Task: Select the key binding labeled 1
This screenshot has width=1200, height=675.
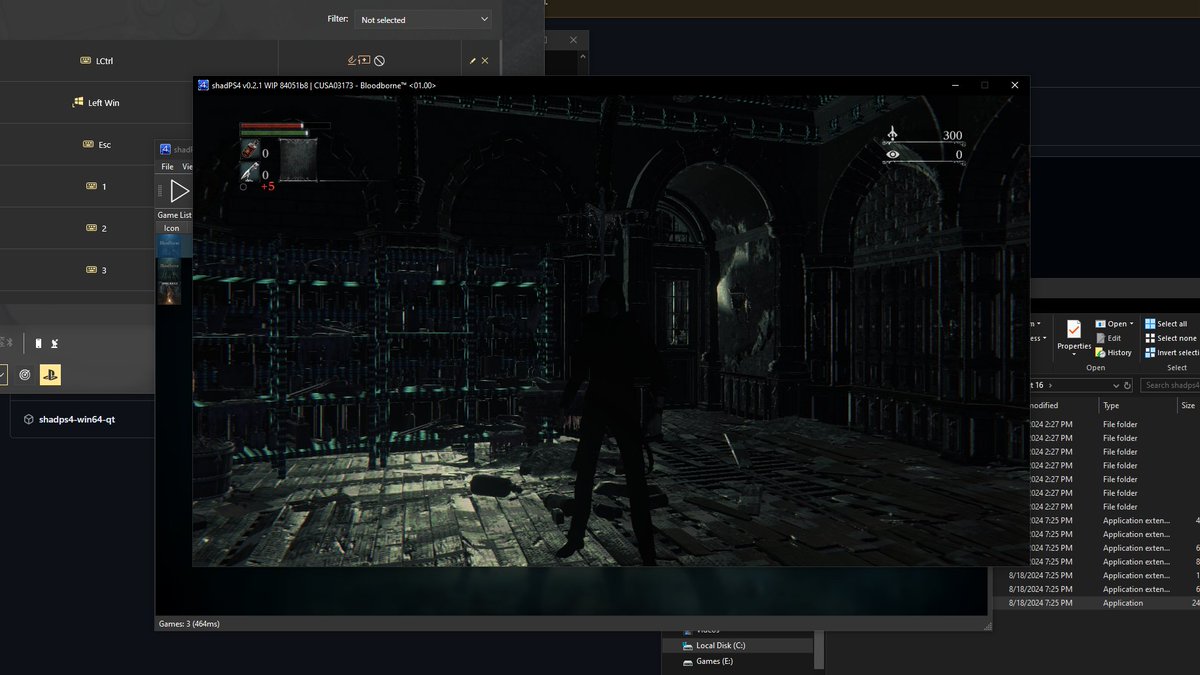Action: [x=97, y=187]
